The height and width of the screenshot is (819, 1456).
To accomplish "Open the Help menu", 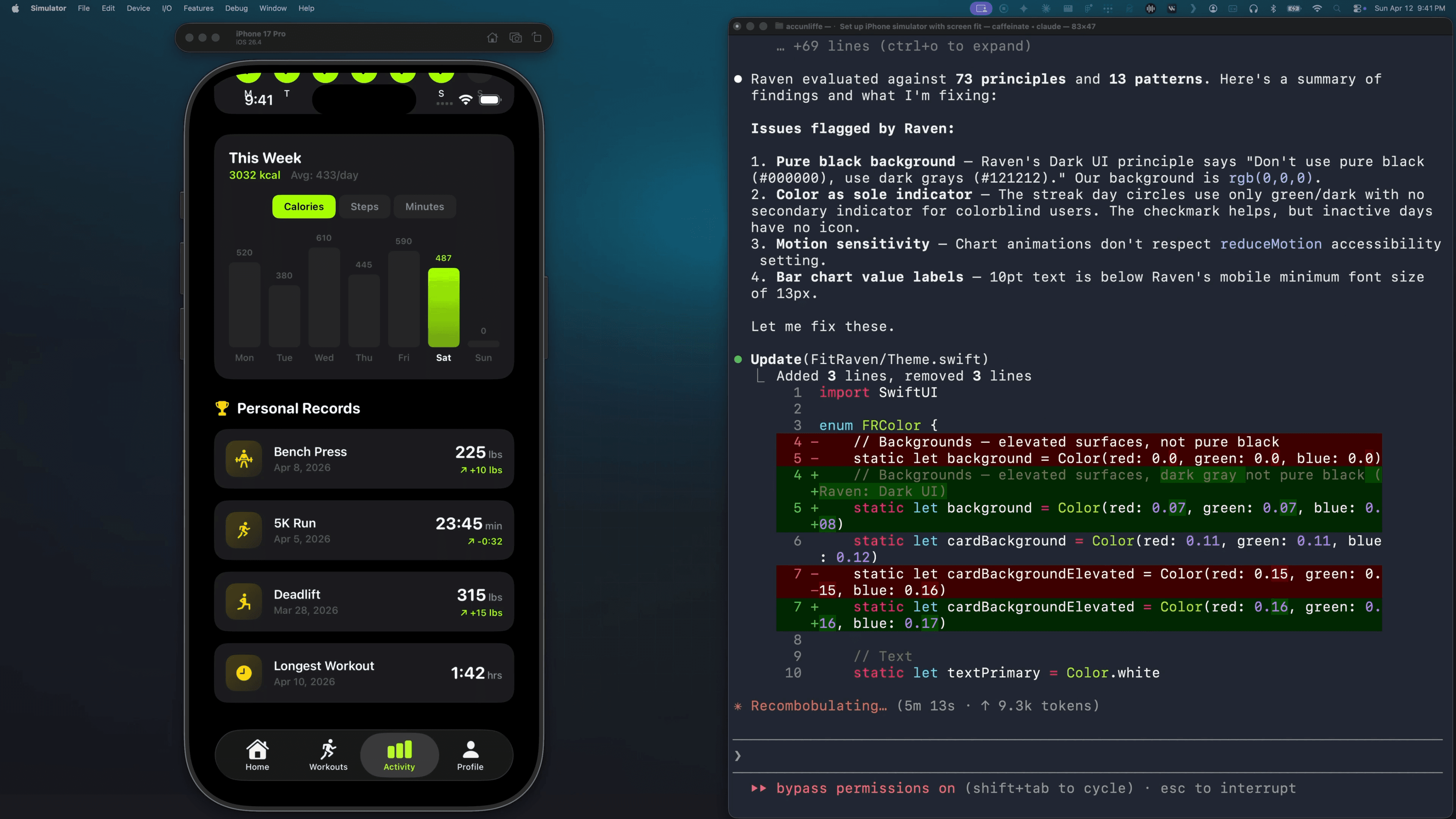I will pyautogui.click(x=306, y=8).
